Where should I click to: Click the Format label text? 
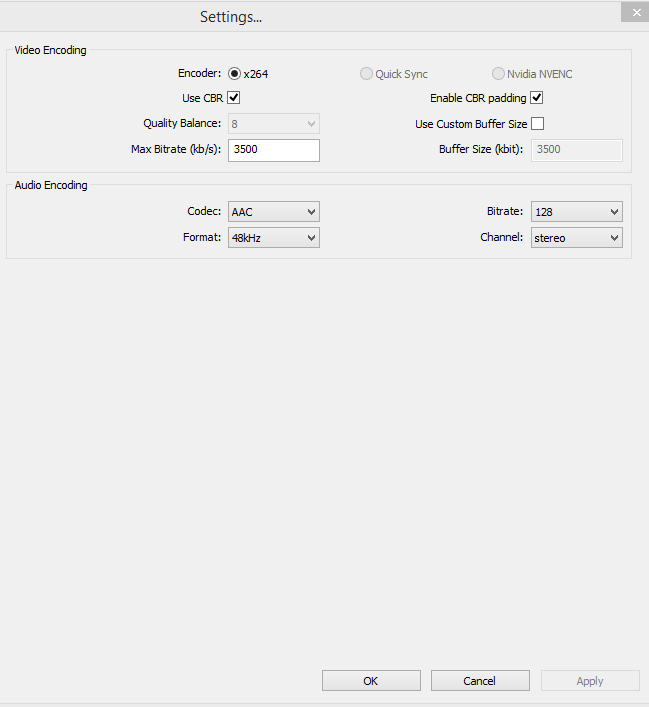pyautogui.click(x=202, y=237)
